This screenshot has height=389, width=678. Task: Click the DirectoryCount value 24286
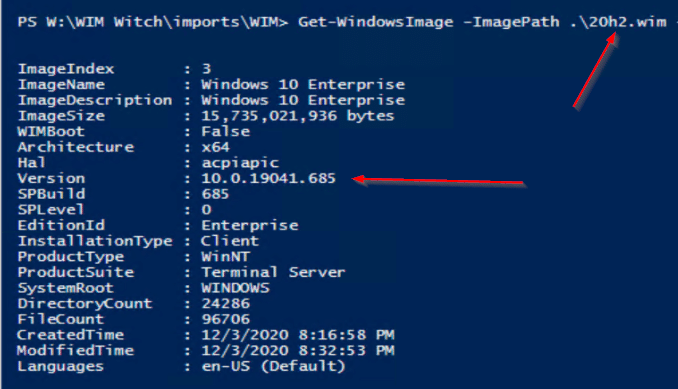pyautogui.click(x=226, y=303)
